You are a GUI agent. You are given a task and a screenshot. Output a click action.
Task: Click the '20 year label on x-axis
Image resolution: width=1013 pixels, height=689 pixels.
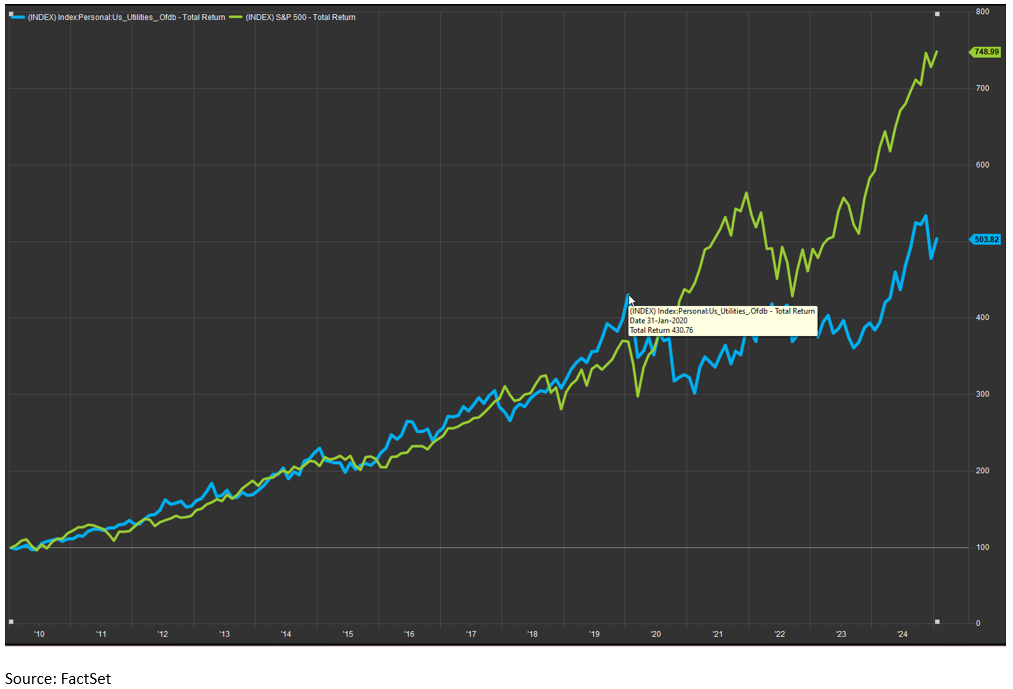coord(656,634)
